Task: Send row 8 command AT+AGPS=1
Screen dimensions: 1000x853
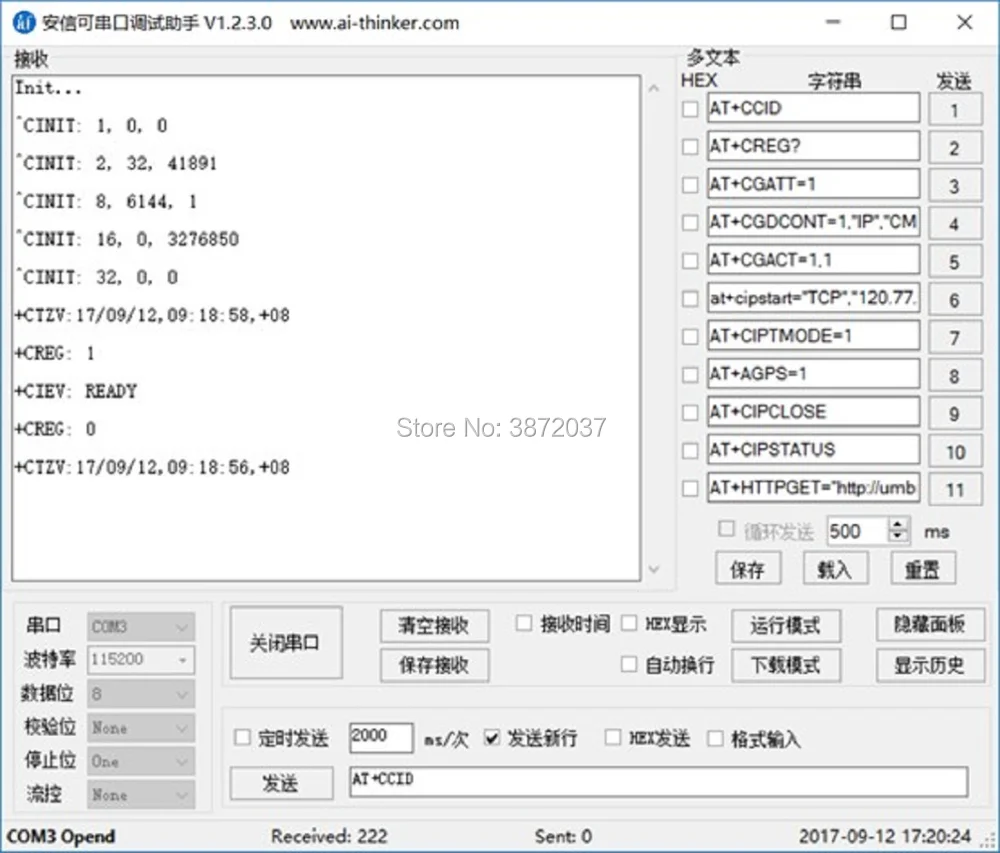Action: [x=955, y=375]
